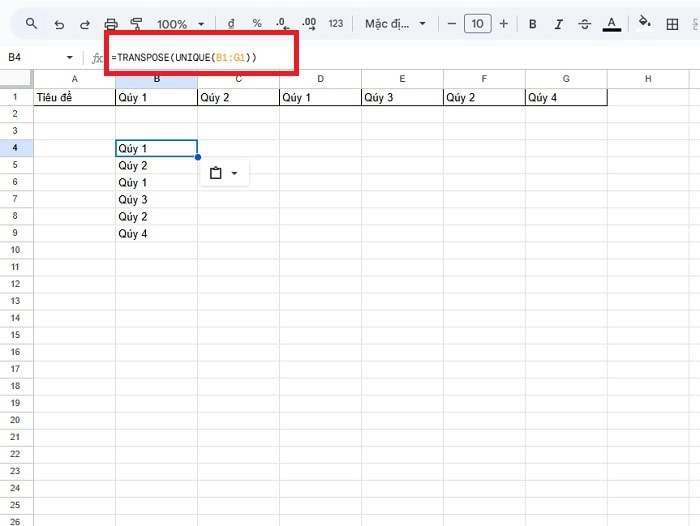Click cell A1 'Tiêu đề'
700x526 pixels.
click(x=75, y=97)
